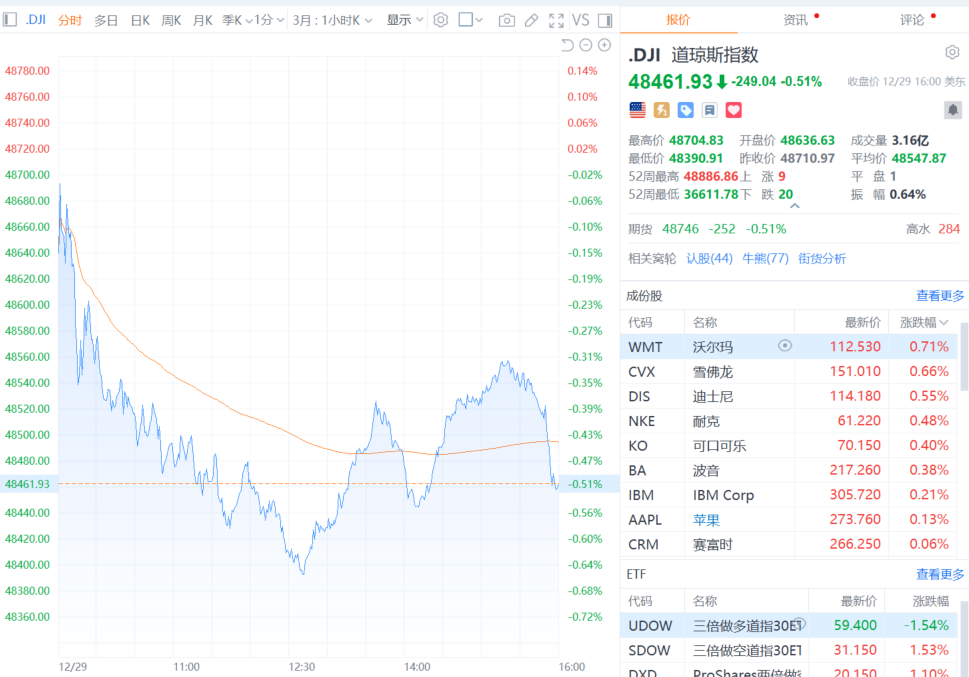
Task: Collapse the quote details with chevron
Action: coord(795,206)
